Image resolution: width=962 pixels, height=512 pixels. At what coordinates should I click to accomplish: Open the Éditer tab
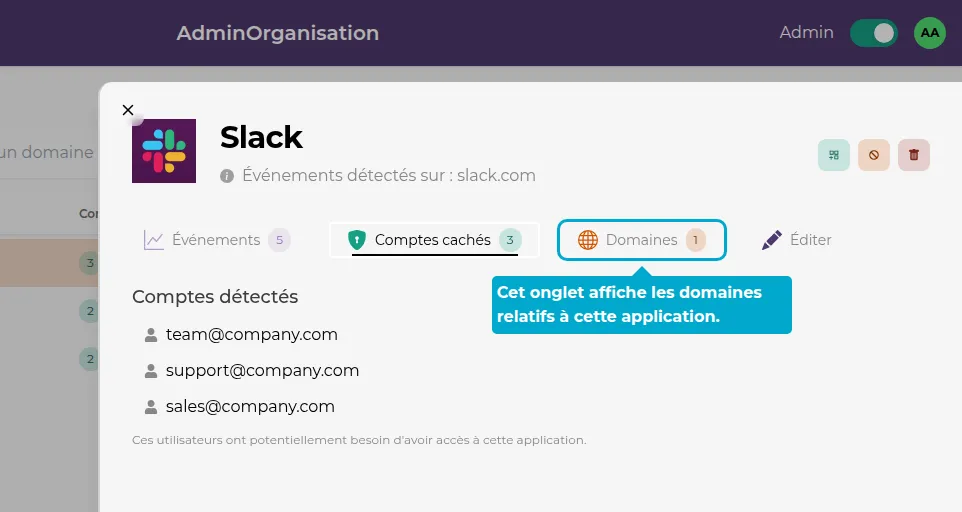[x=797, y=240]
